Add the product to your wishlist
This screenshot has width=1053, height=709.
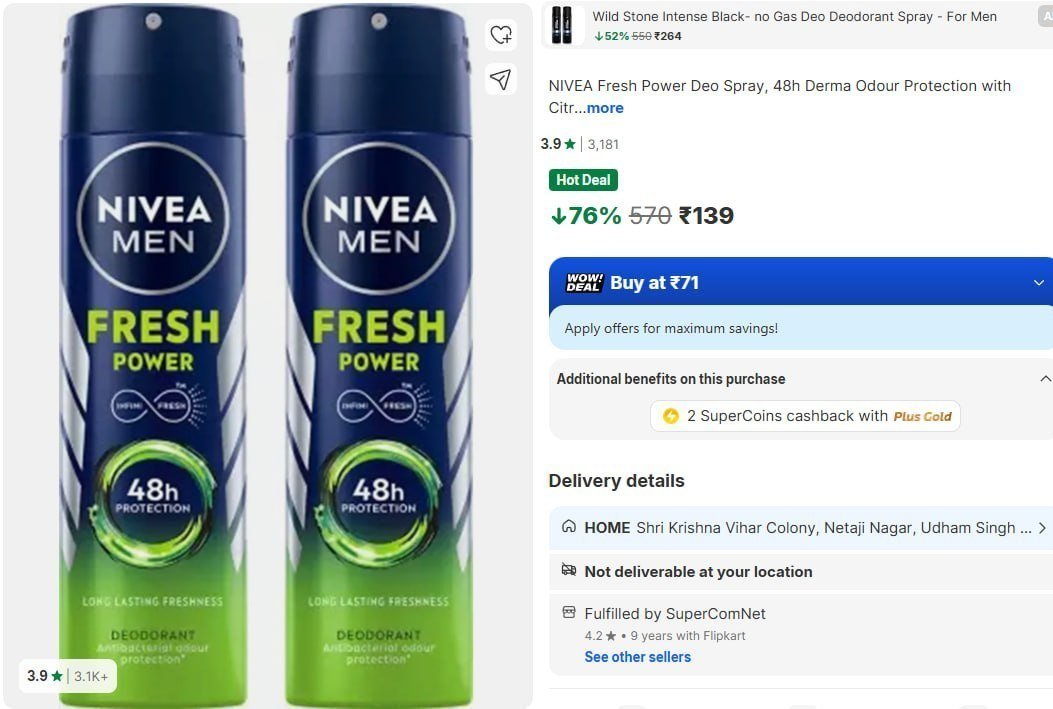point(501,34)
